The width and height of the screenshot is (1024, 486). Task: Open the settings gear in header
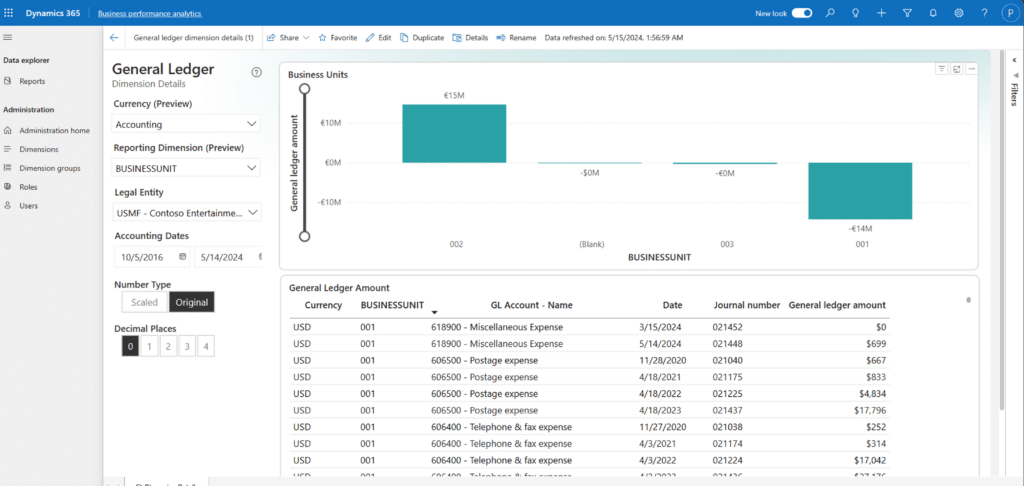(x=959, y=13)
